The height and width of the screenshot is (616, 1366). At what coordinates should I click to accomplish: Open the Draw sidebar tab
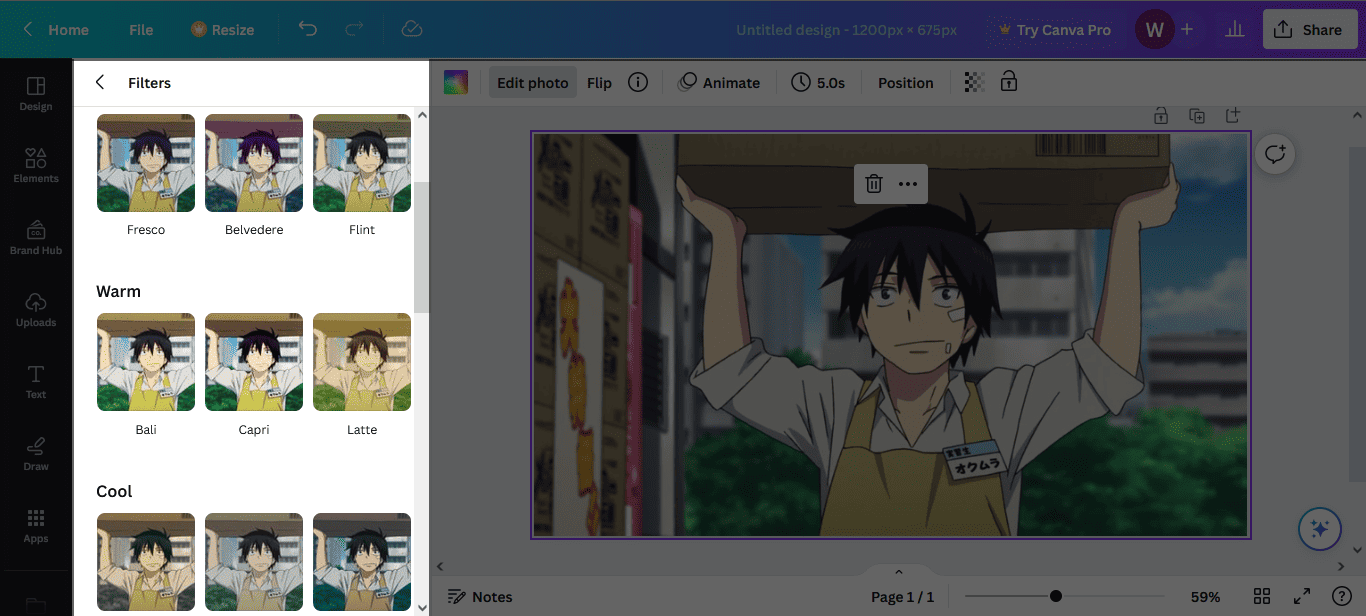[36, 453]
